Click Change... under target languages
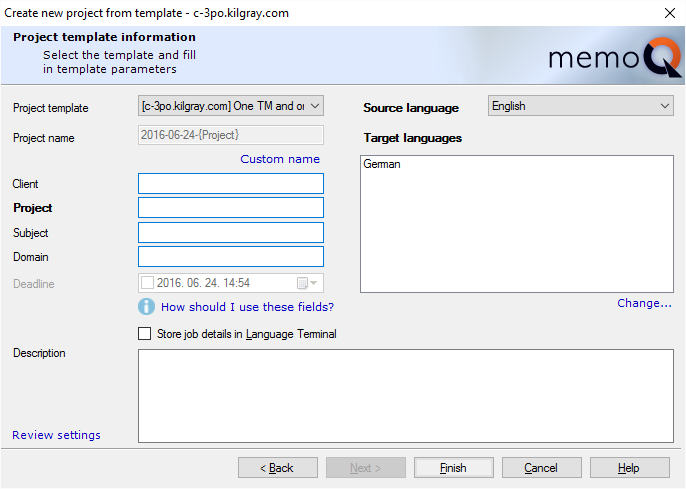This screenshot has height=489, width=686. pos(644,303)
